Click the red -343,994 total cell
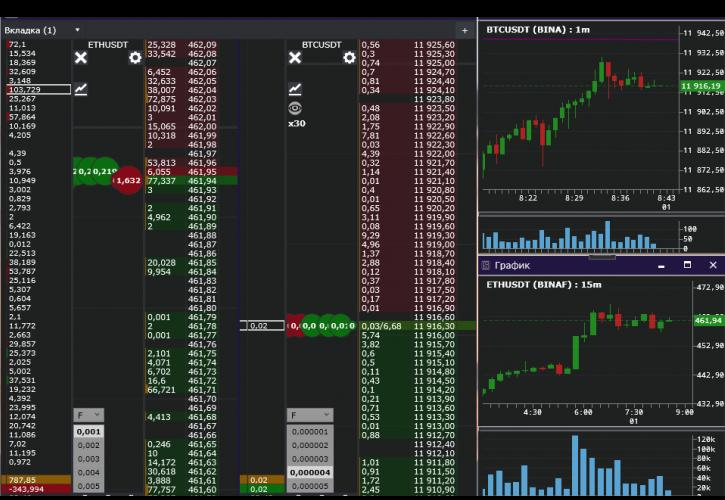This screenshot has width=725, height=500. point(37,489)
